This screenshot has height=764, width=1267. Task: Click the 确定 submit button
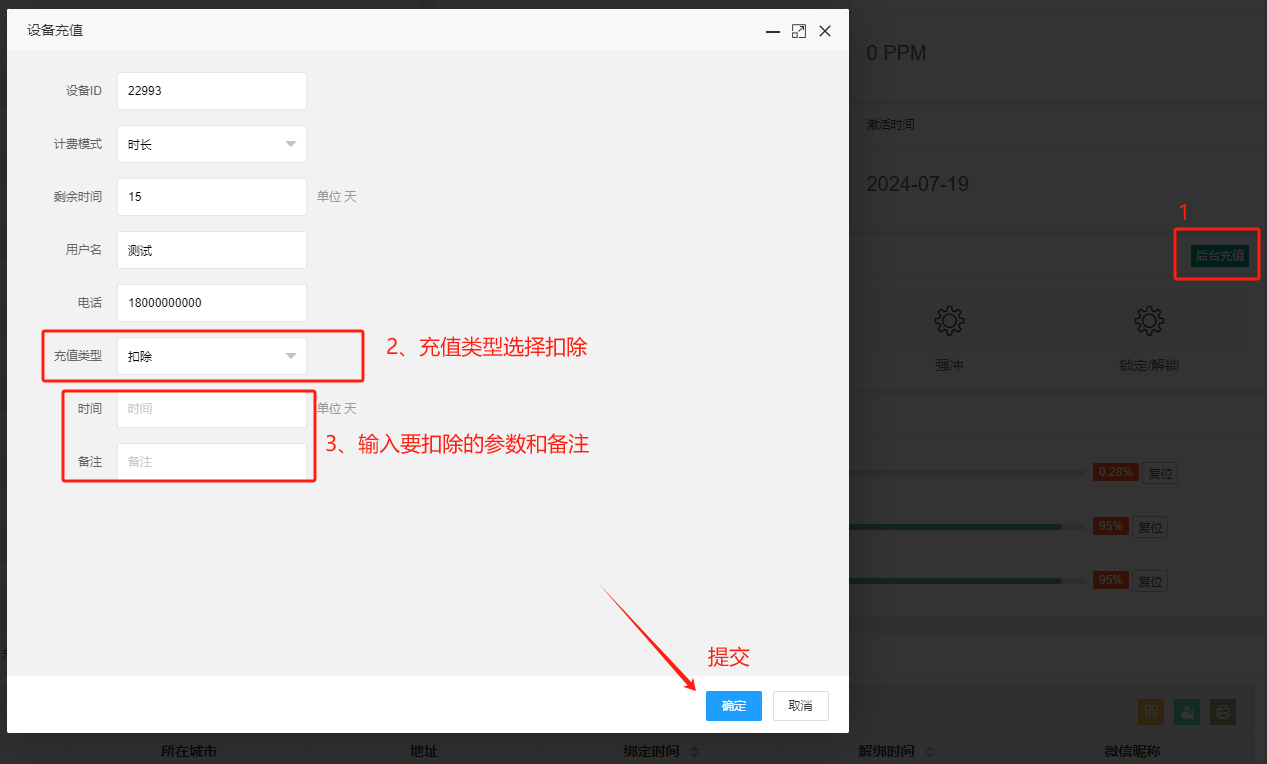[734, 706]
